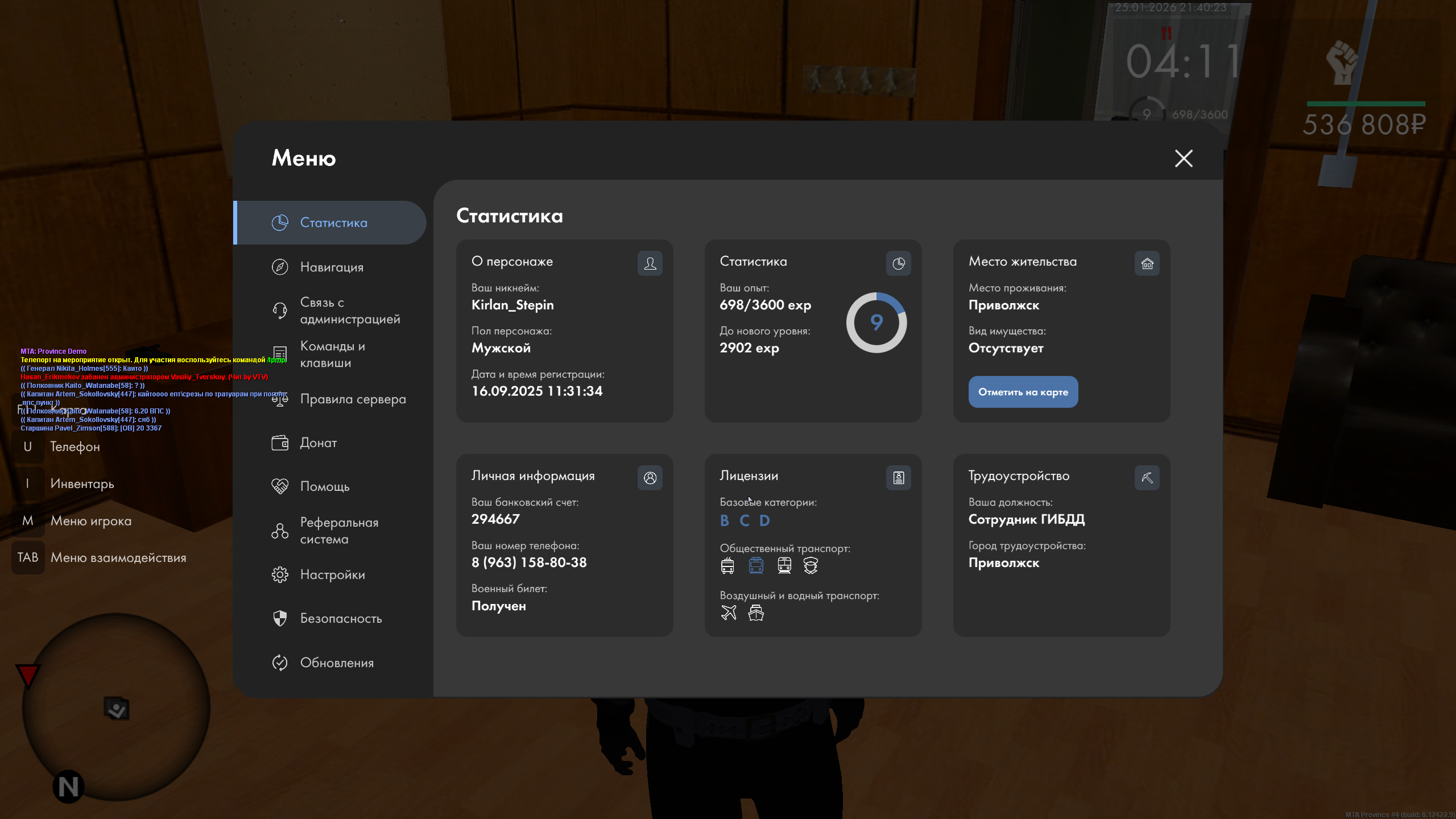
Task: View Обновления in the side menu
Action: (337, 663)
